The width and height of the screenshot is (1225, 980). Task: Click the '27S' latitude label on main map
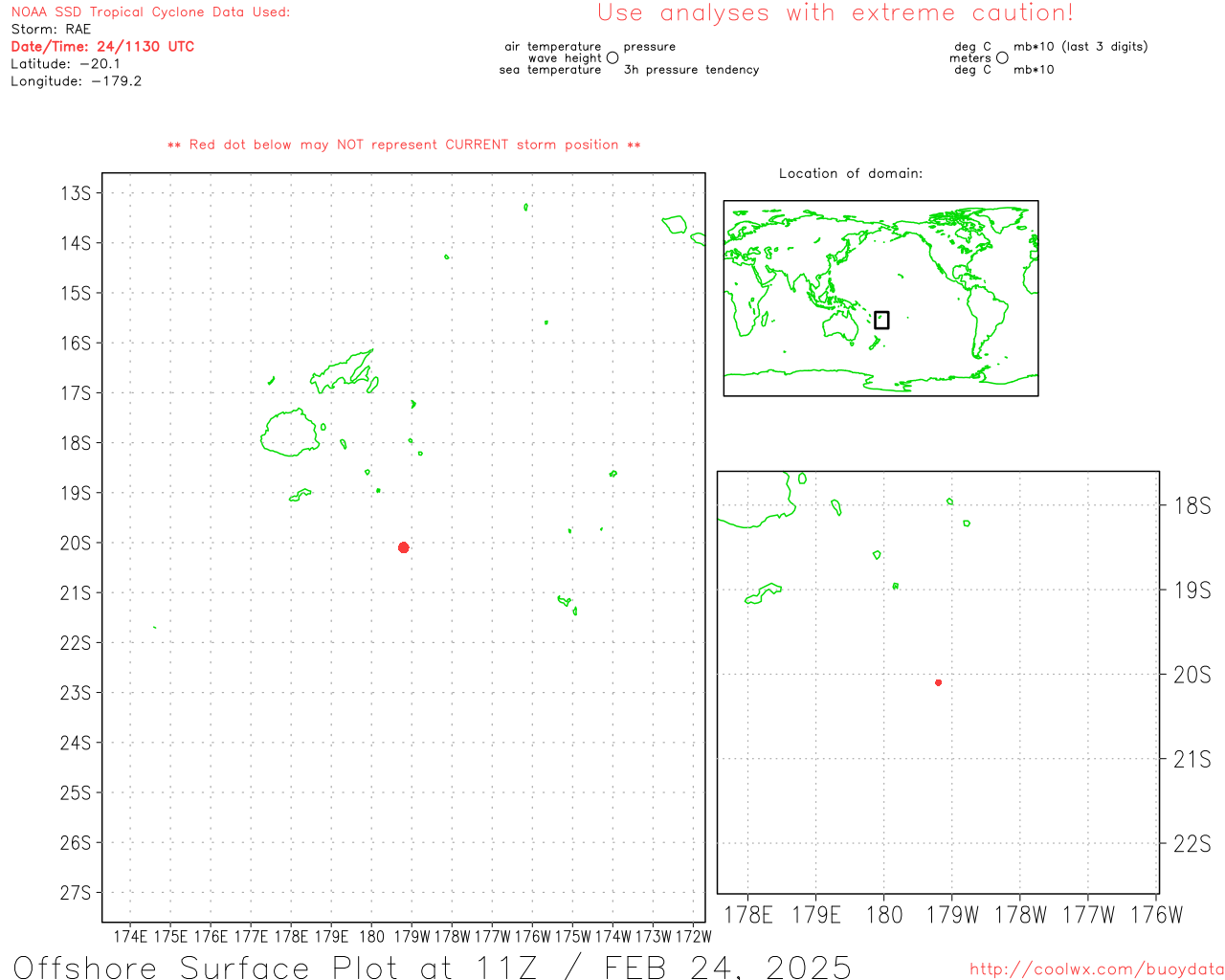coord(76,893)
